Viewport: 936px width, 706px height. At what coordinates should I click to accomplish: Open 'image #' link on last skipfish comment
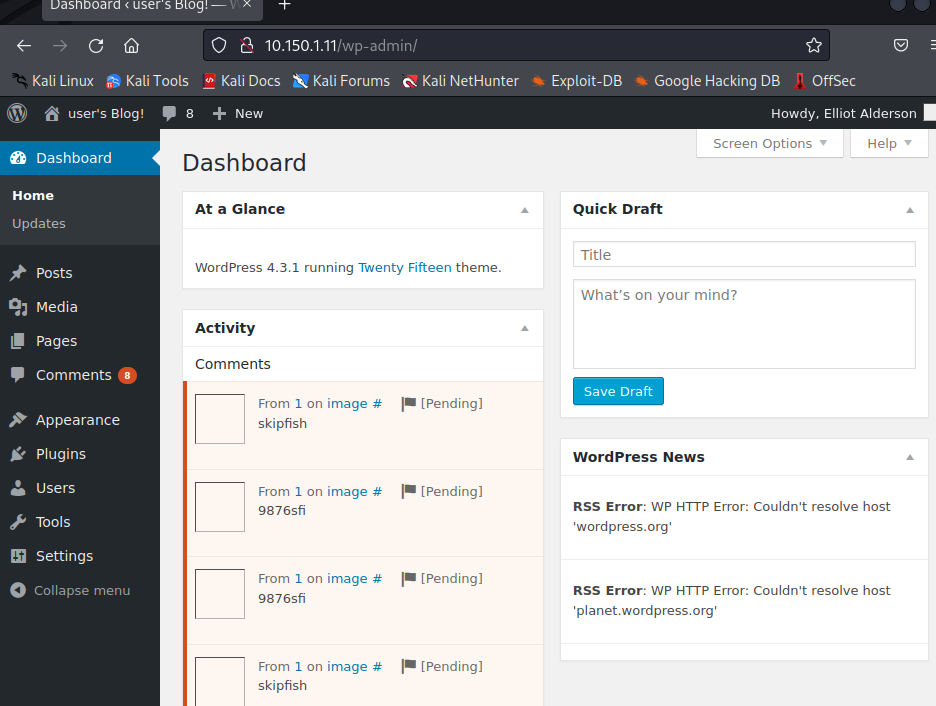pyautogui.click(x=355, y=667)
